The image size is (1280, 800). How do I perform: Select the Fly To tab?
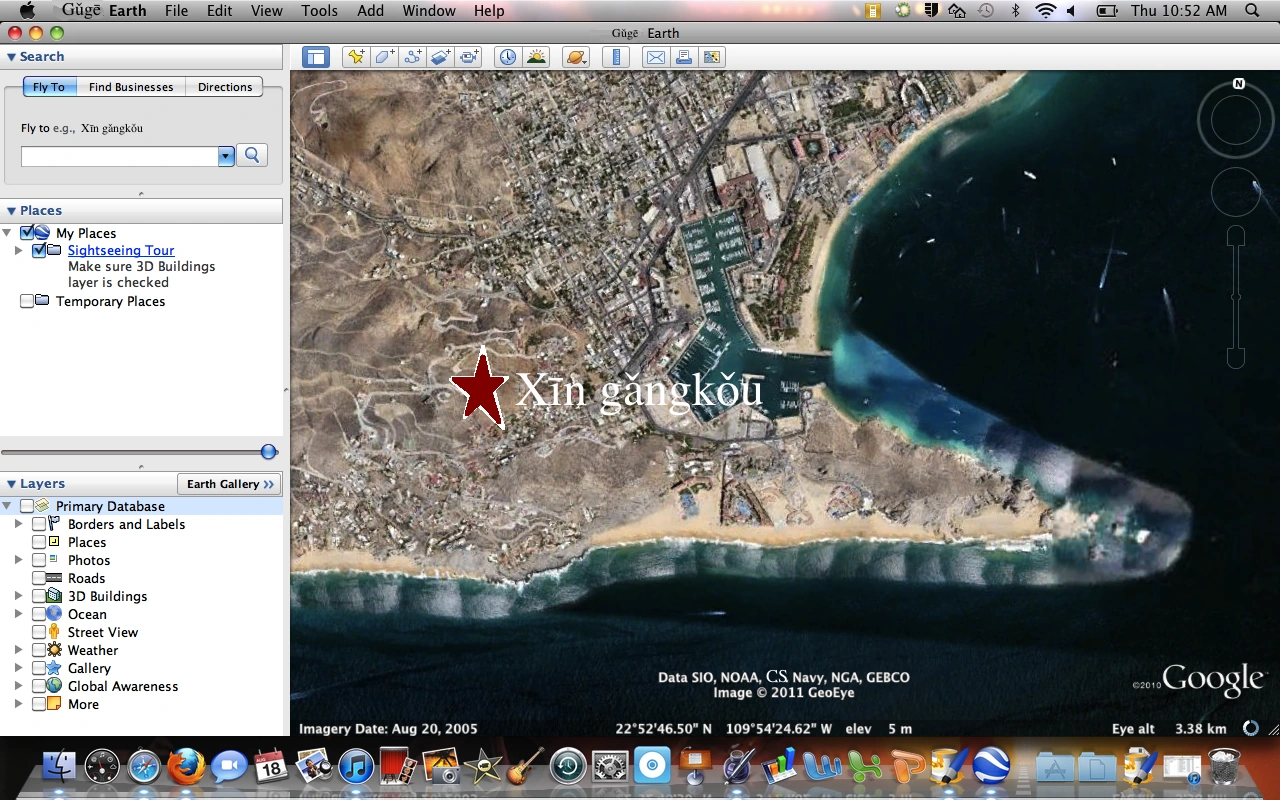[49, 87]
